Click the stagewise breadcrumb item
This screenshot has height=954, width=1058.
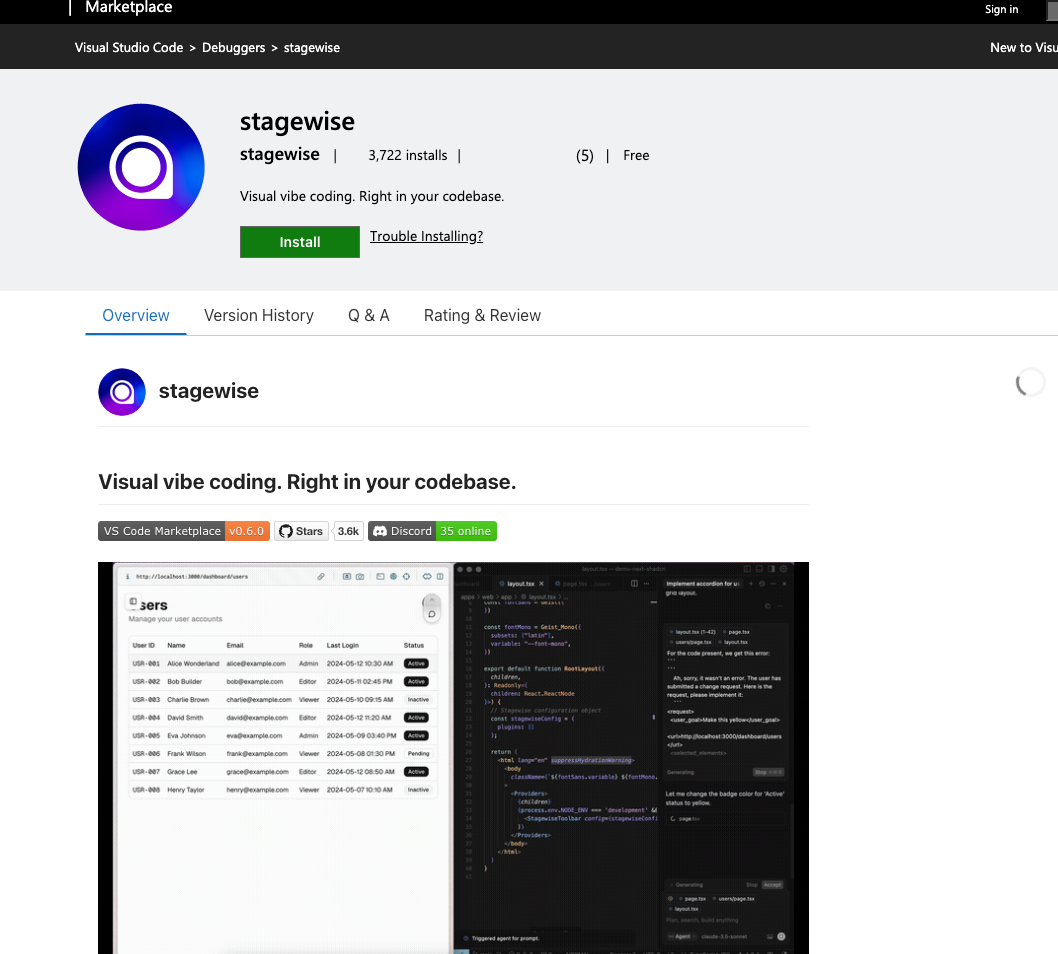coord(312,48)
